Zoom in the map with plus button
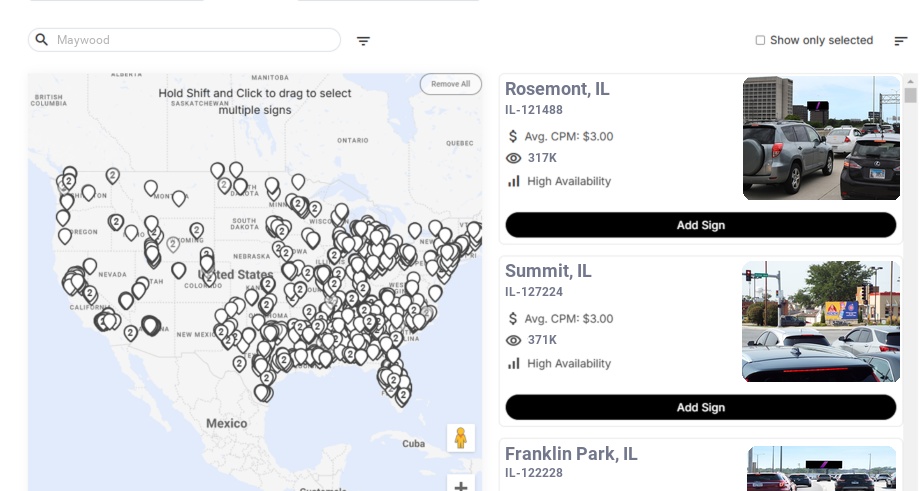 (460, 487)
